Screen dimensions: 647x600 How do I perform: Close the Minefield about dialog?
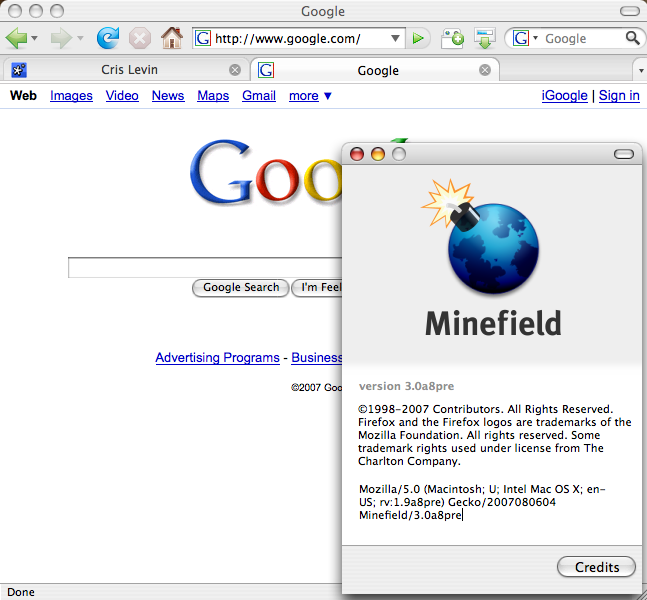[357, 154]
